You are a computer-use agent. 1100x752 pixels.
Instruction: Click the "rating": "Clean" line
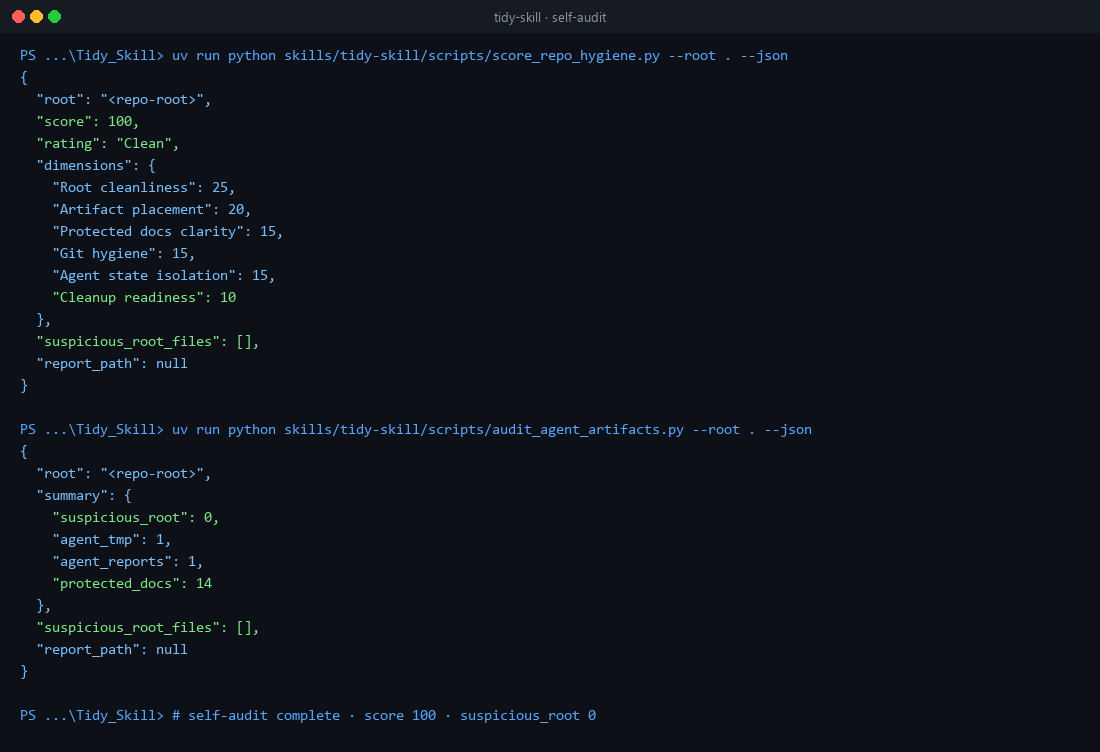(107, 143)
